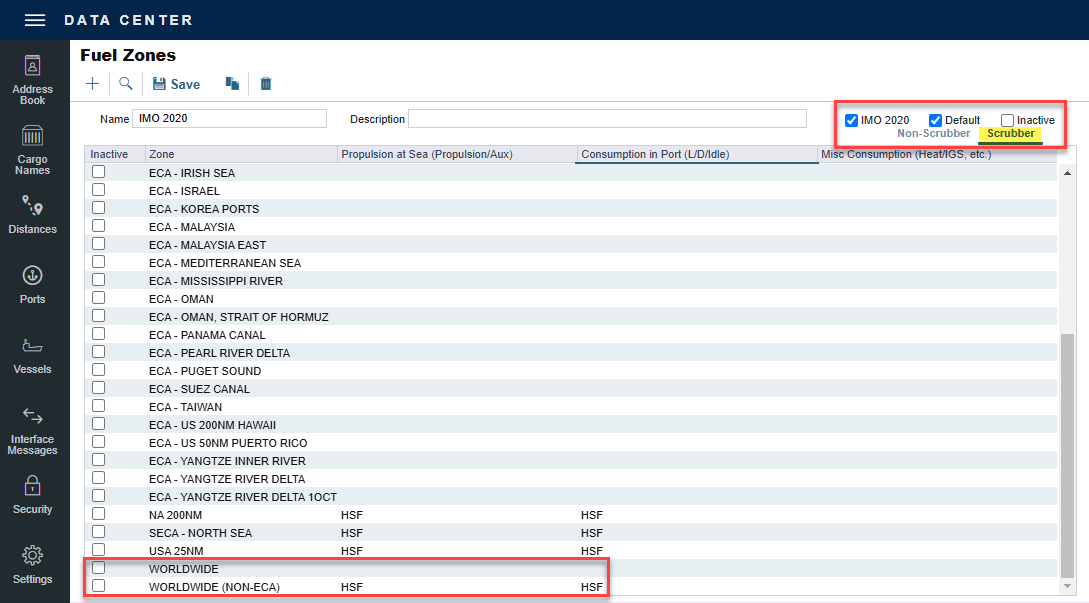Screen dimensions: 1089x603
Task: Click the Description input field
Action: pos(607,119)
